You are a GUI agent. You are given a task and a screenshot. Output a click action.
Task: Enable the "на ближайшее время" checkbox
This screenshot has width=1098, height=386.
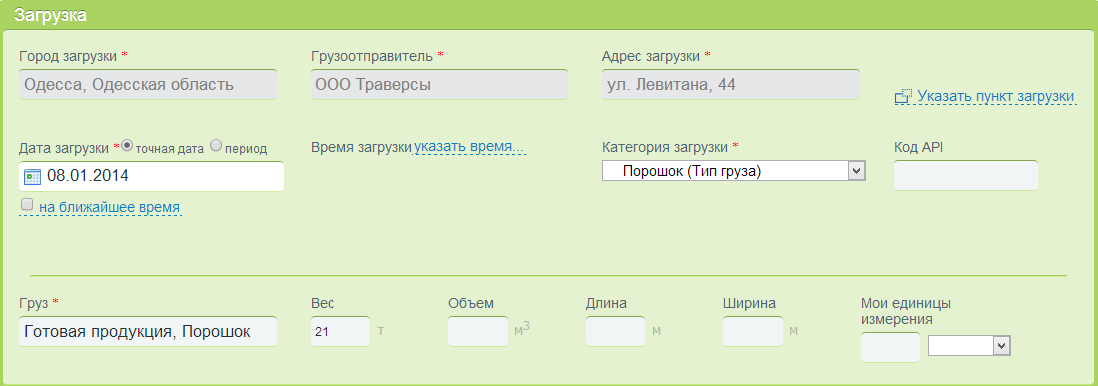27,205
